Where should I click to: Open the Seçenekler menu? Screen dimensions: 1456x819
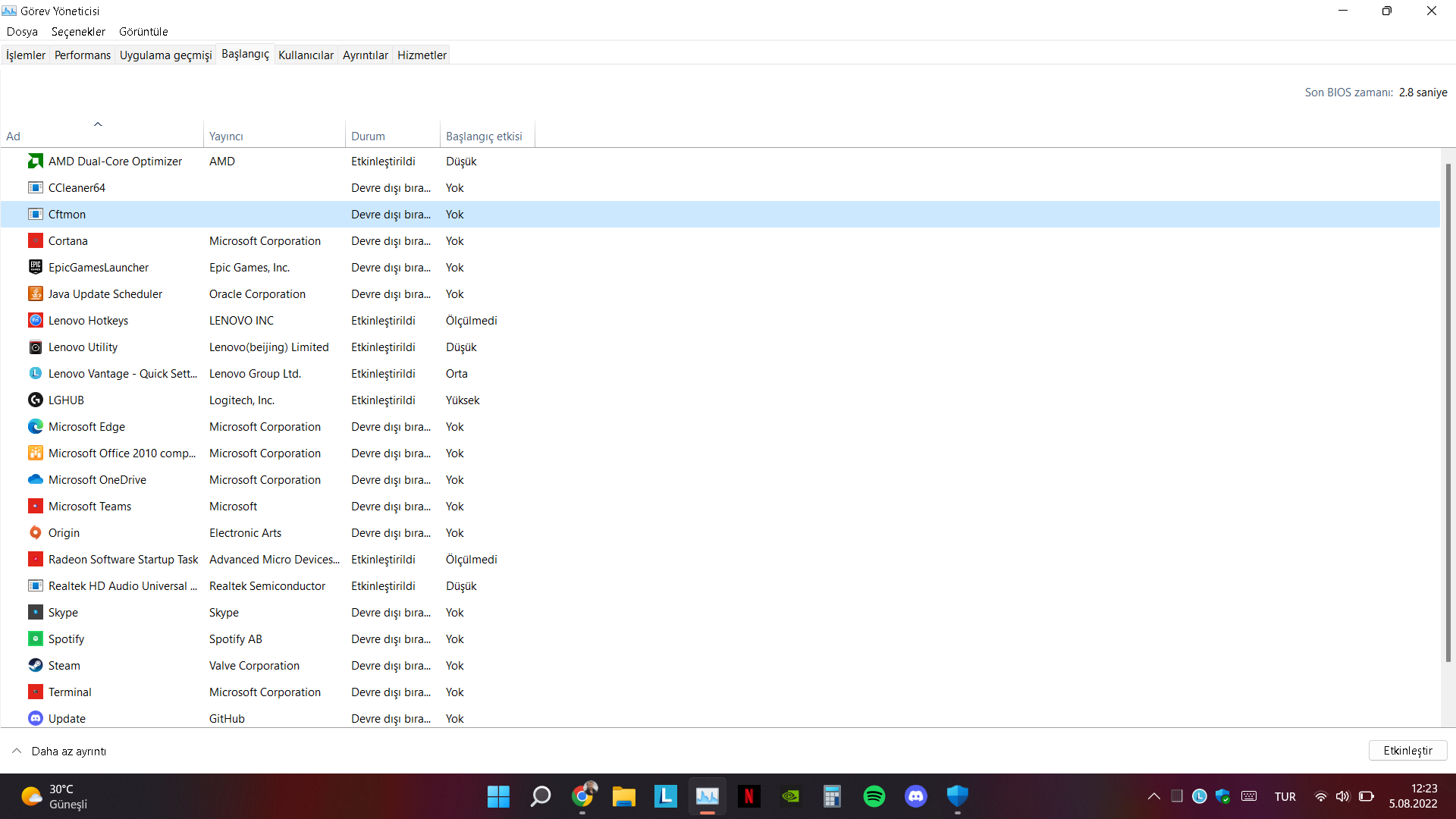click(78, 31)
